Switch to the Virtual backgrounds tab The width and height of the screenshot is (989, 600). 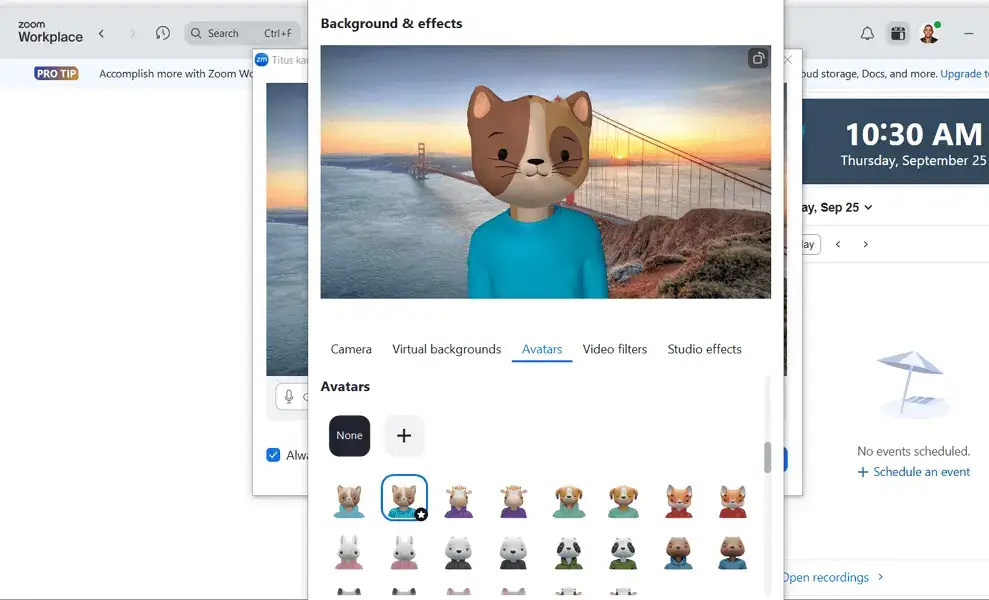[x=446, y=349]
